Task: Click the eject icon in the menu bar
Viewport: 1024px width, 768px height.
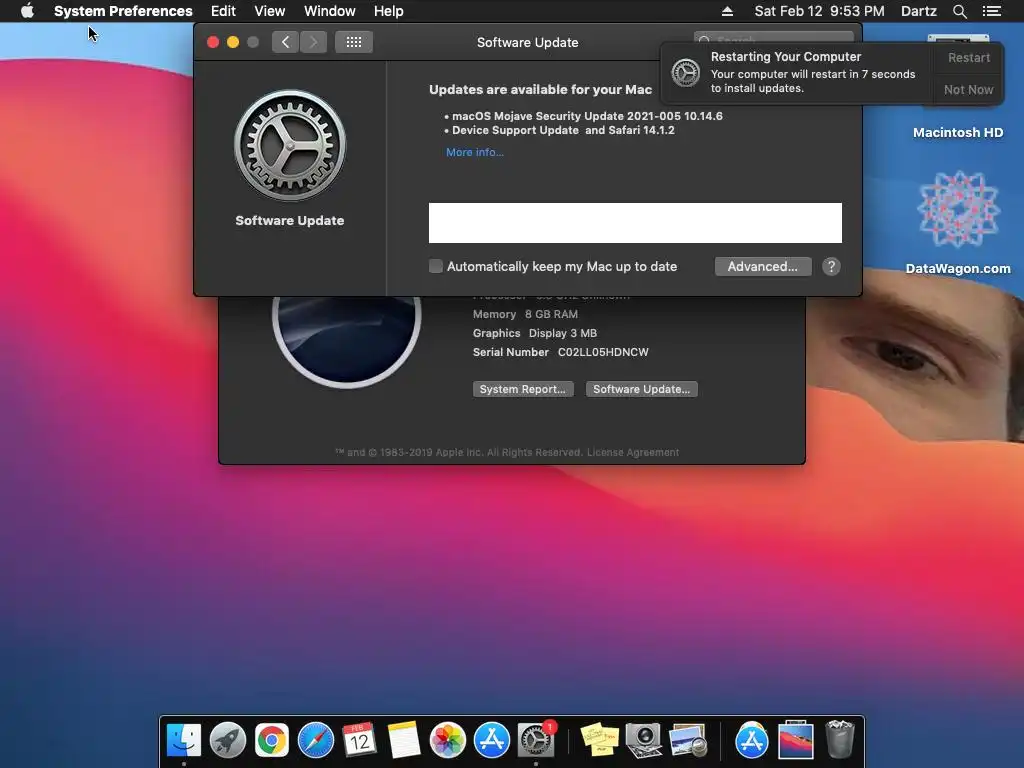Action: click(727, 11)
